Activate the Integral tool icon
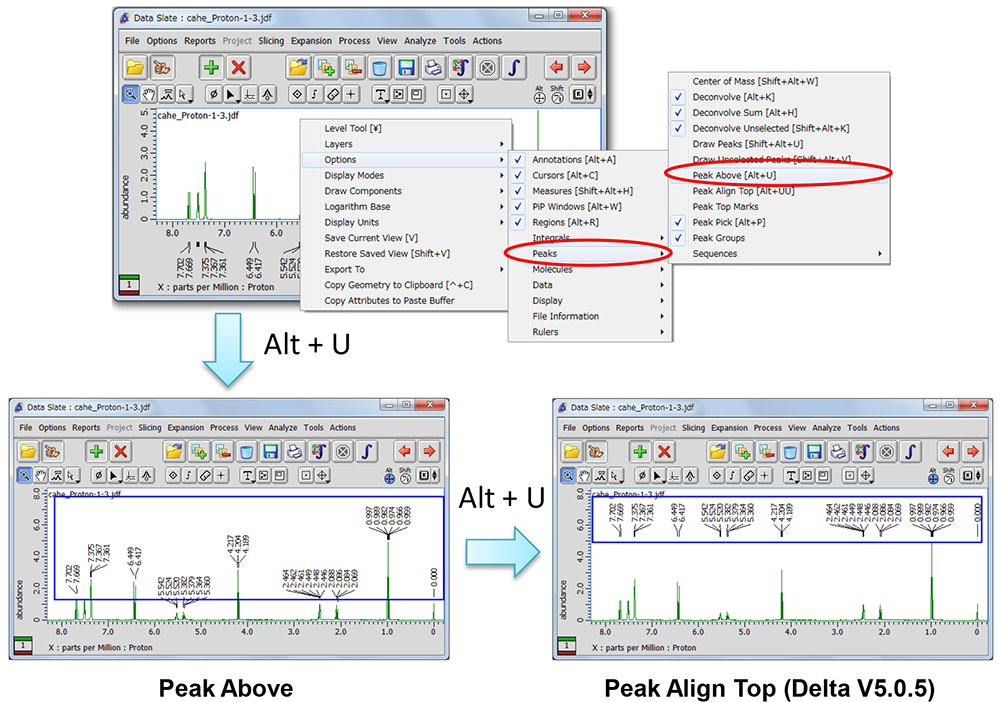The width and height of the screenshot is (1000, 702). [x=514, y=67]
